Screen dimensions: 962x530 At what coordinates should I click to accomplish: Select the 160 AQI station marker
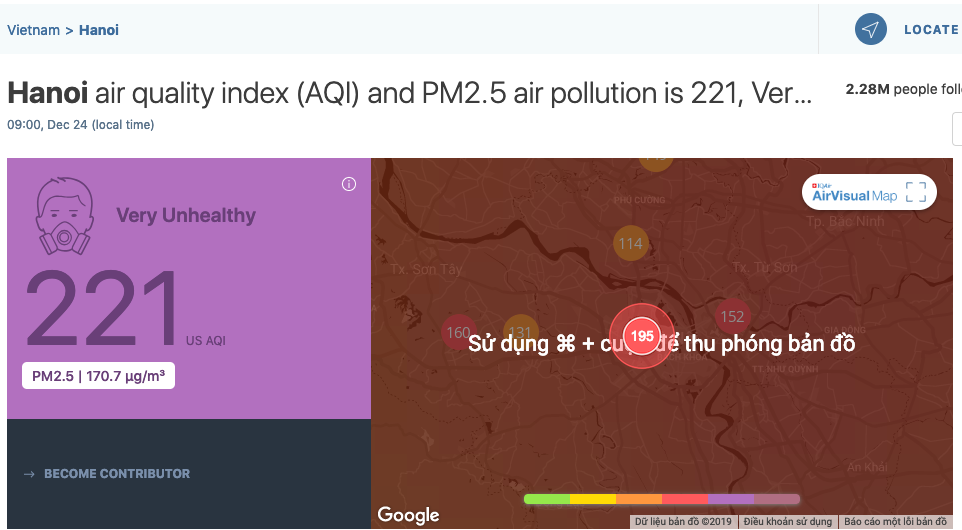[x=458, y=332]
